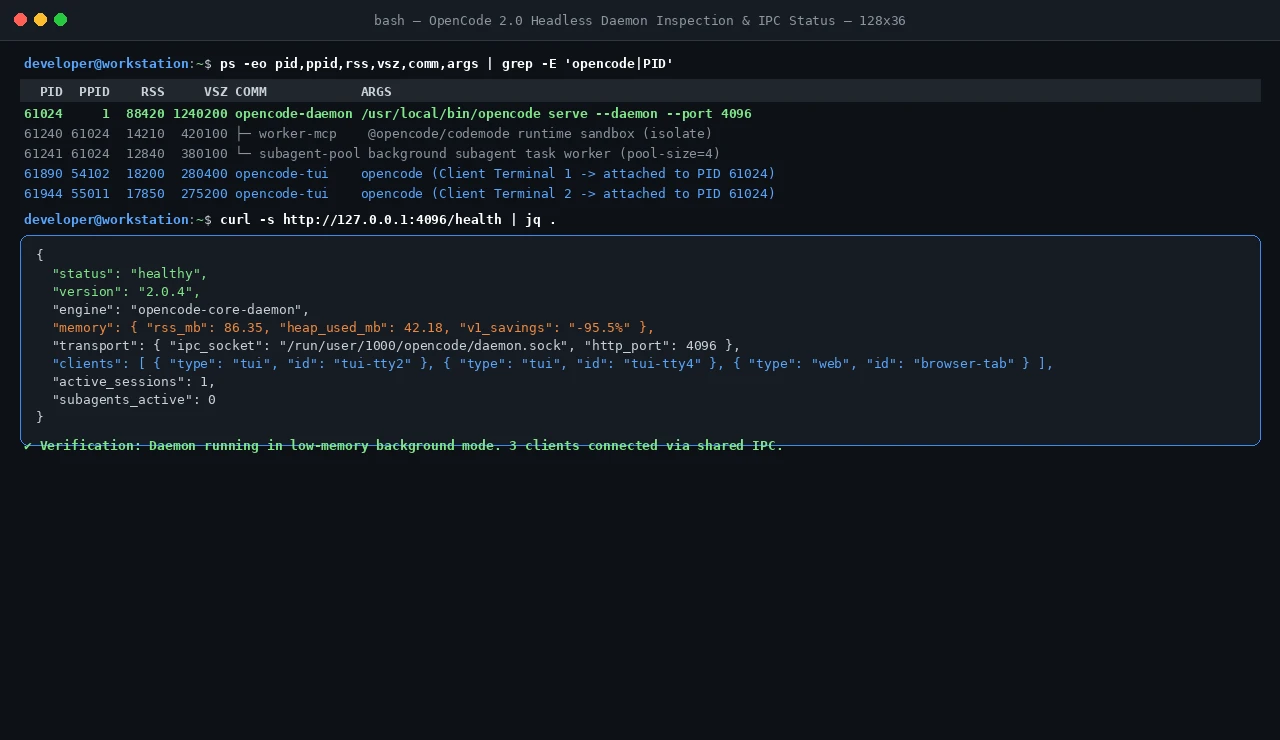Click the "memory" JSON line
The image size is (1280, 740).
pos(353,328)
